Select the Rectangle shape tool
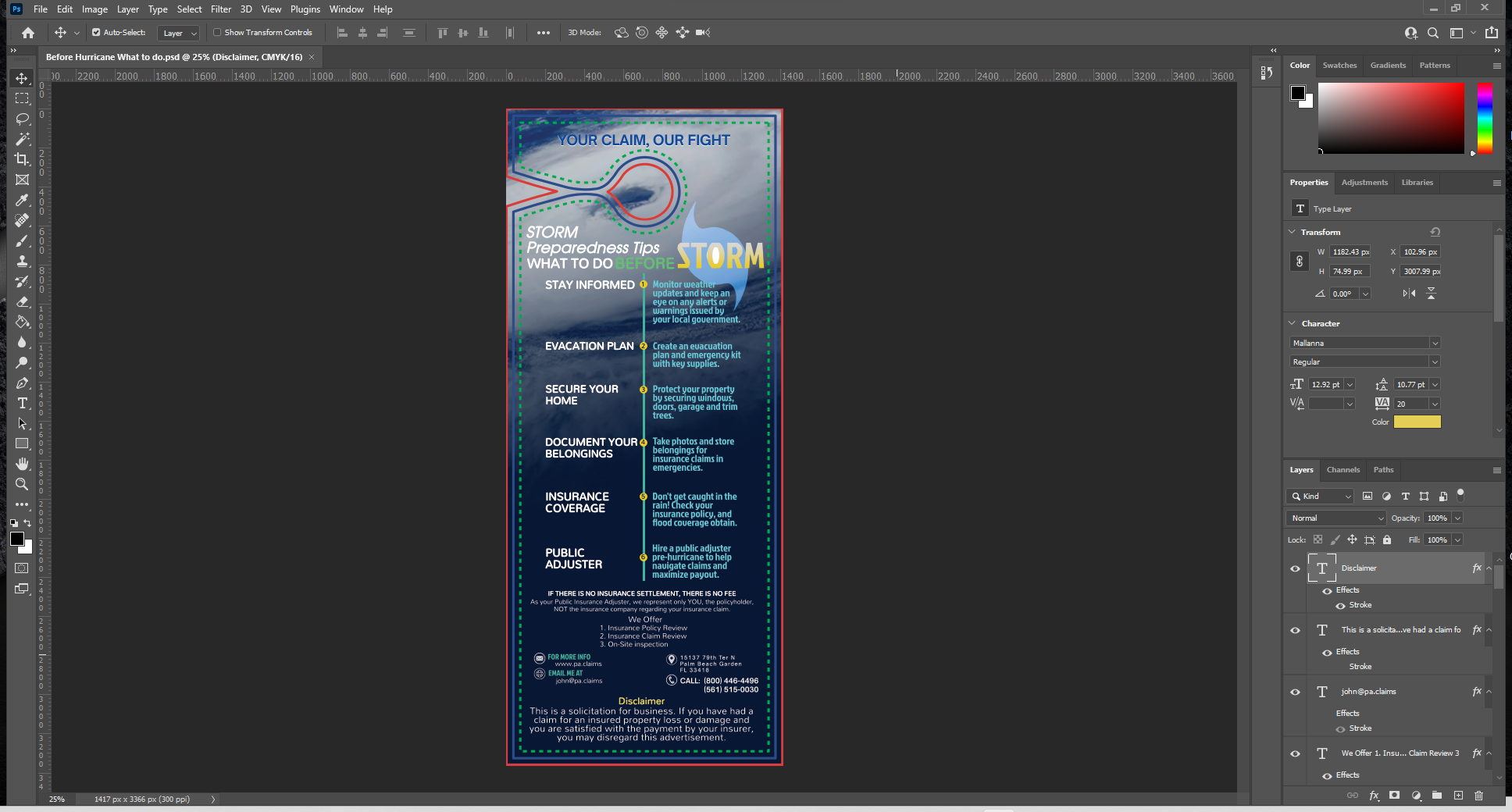The height and width of the screenshot is (812, 1512). click(22, 443)
